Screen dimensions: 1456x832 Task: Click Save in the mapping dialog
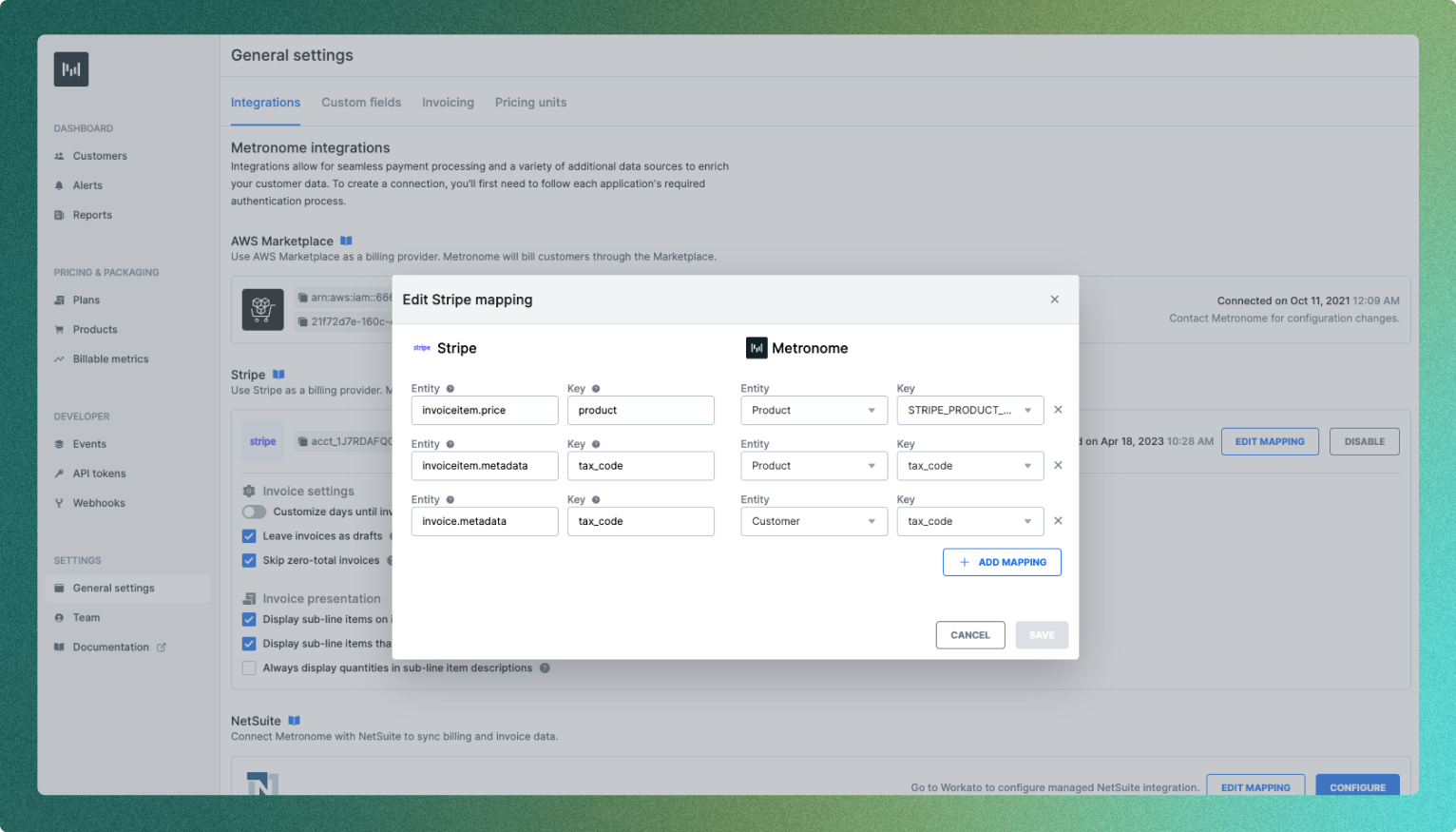[1042, 635]
